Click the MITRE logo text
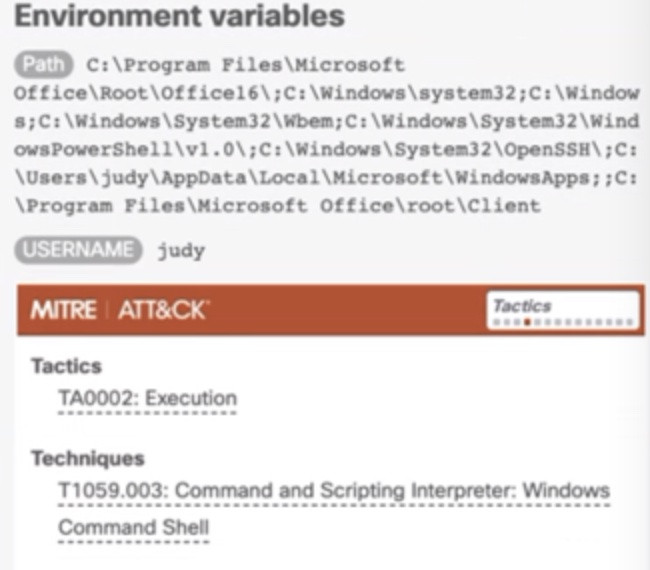This screenshot has height=570, width=650. 63,310
